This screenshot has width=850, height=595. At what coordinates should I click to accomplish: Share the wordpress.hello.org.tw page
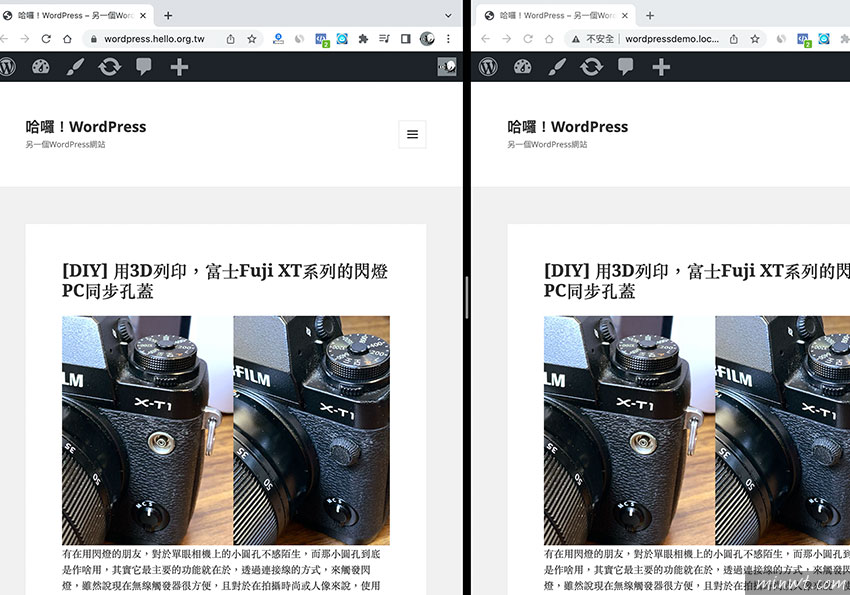(x=230, y=38)
